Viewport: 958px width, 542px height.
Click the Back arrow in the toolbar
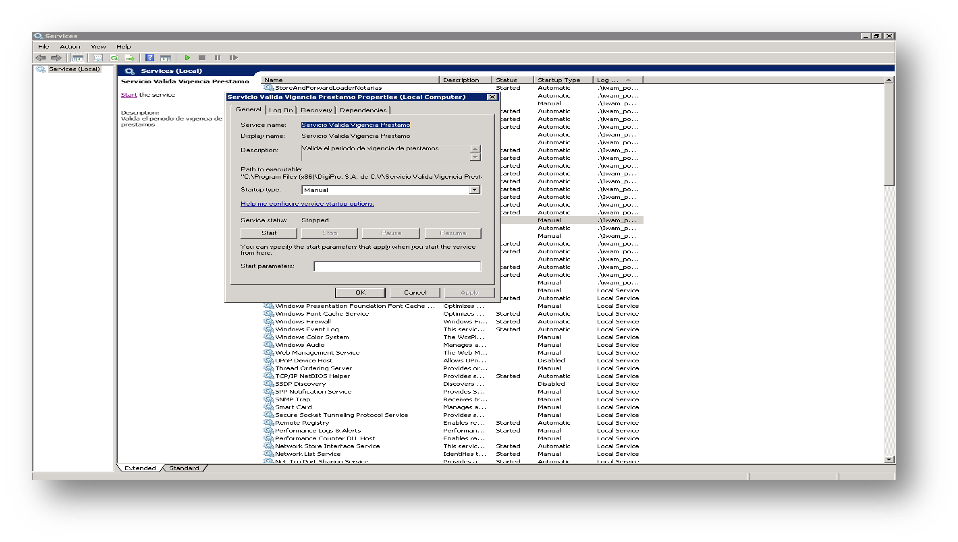[41, 58]
